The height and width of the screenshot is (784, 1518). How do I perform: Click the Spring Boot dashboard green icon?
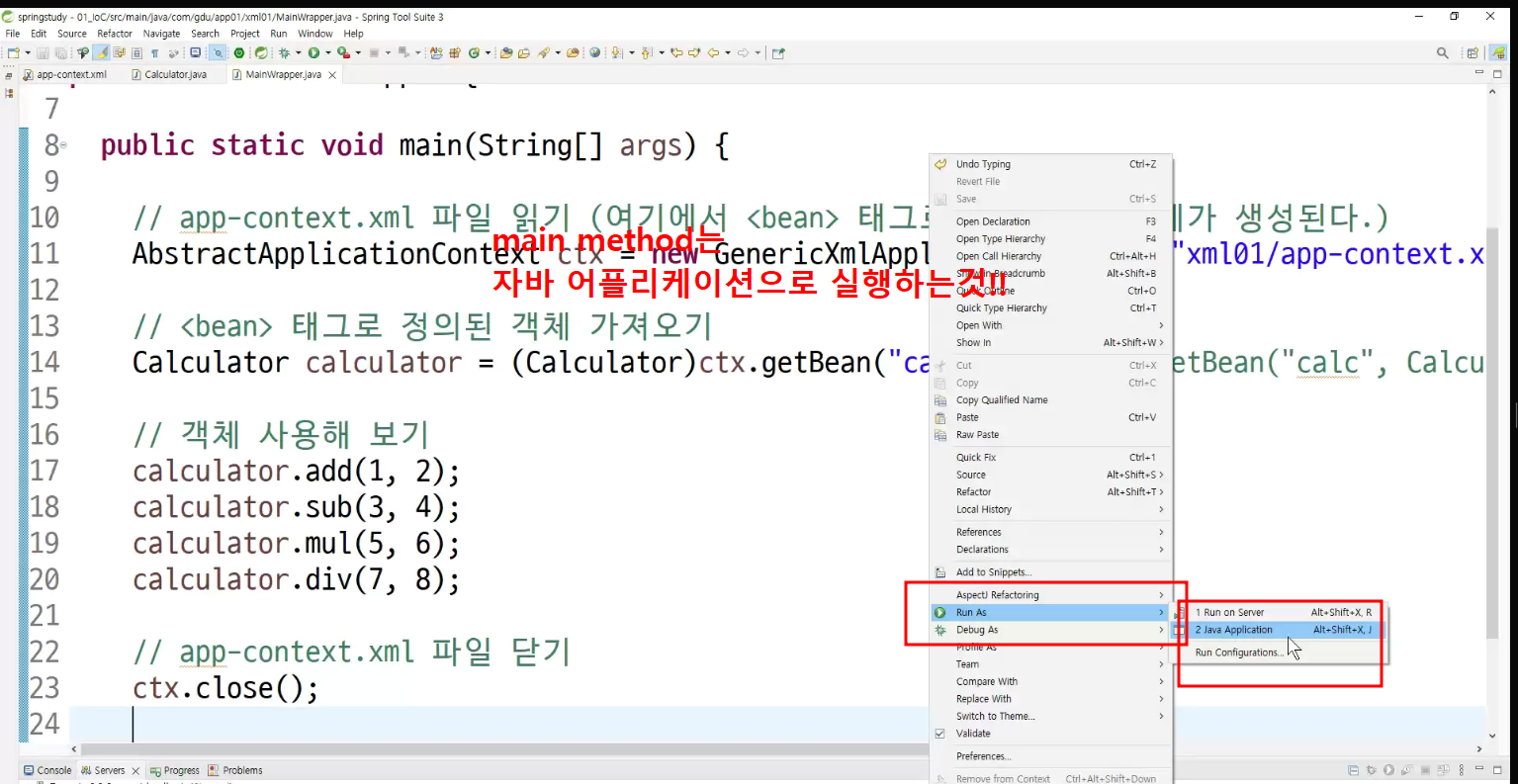[238, 52]
